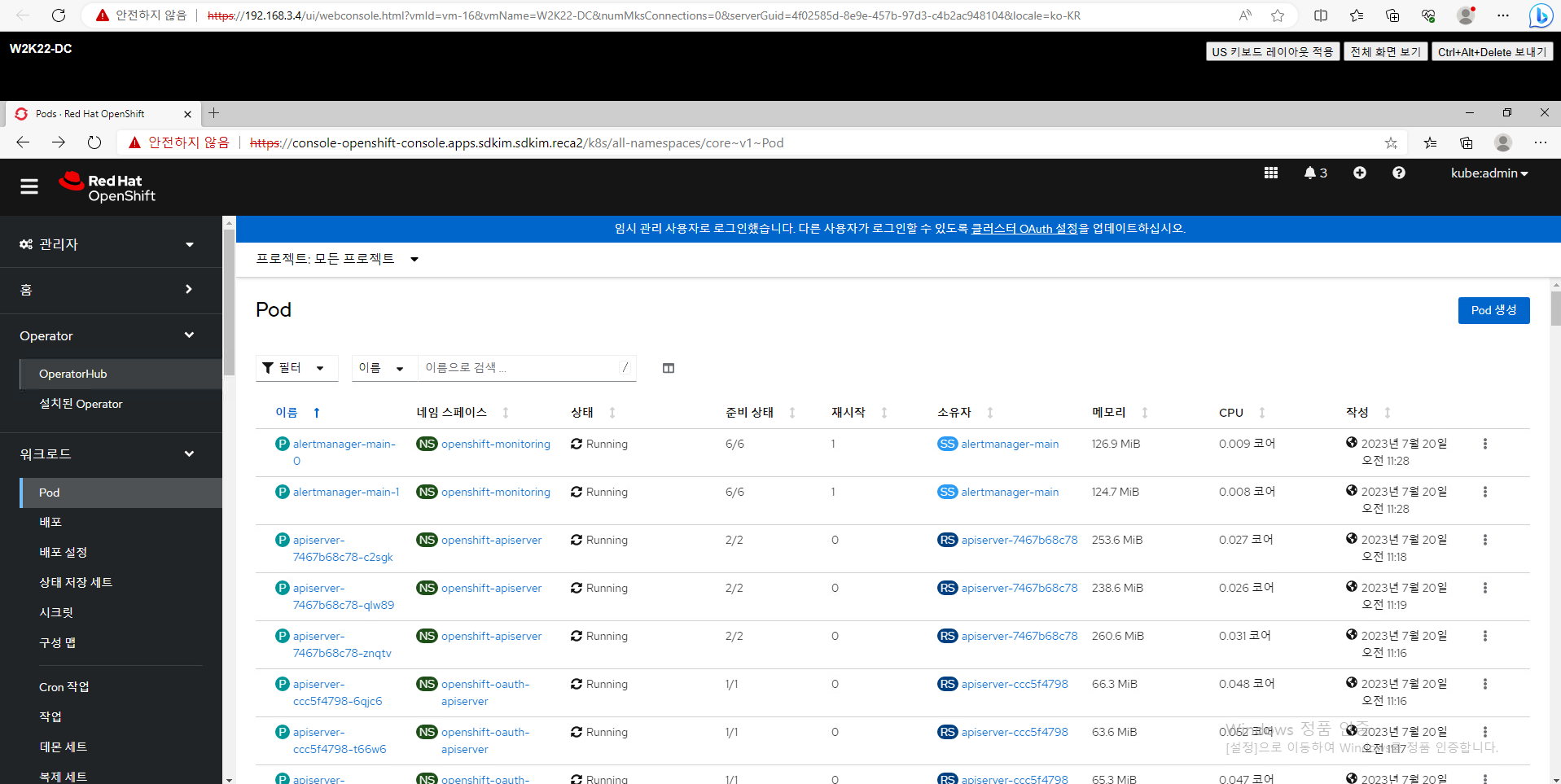
Task: Open the manage columns icon
Action: pyautogui.click(x=669, y=368)
